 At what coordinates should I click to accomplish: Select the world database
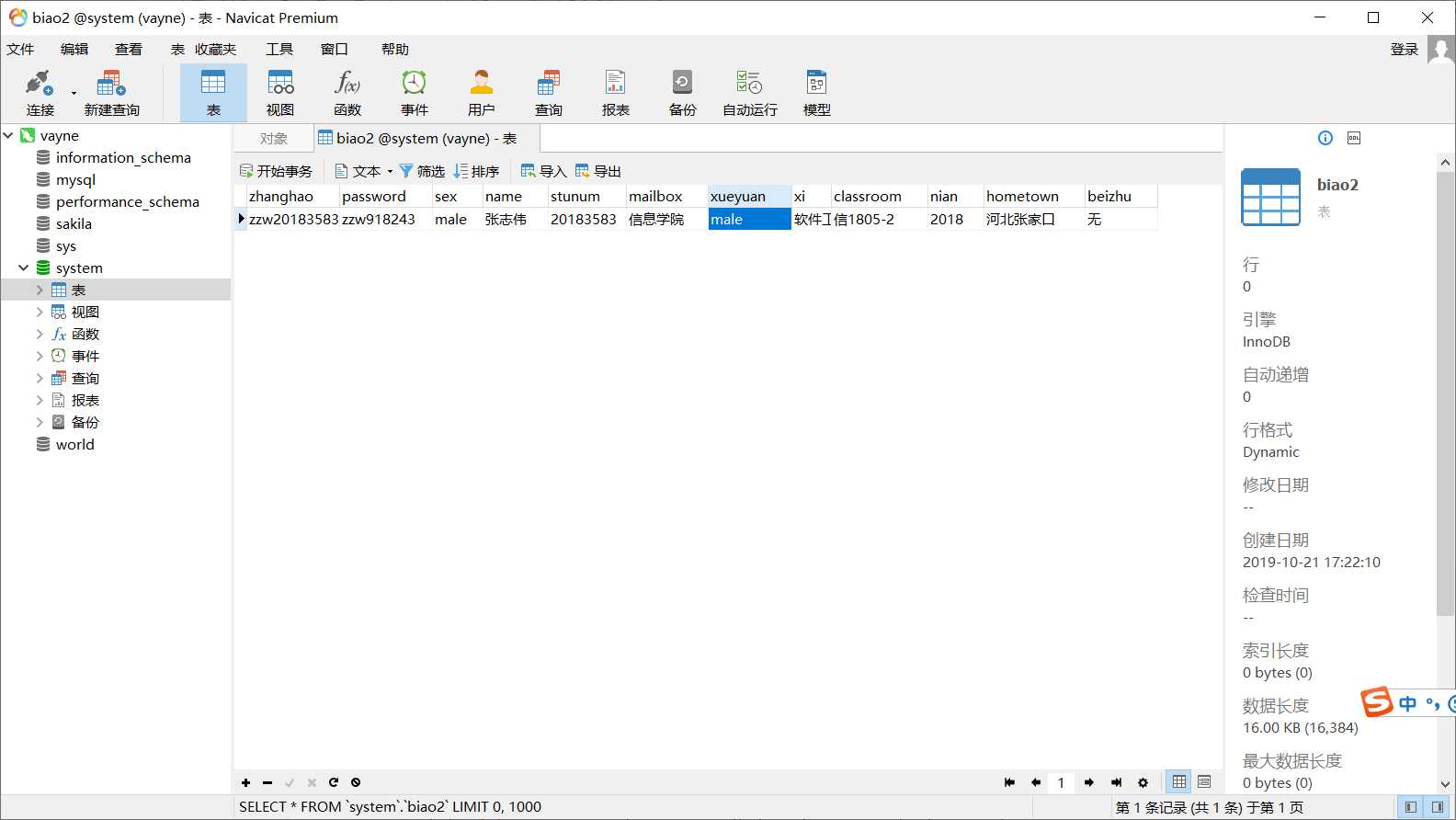pyautogui.click(x=74, y=444)
